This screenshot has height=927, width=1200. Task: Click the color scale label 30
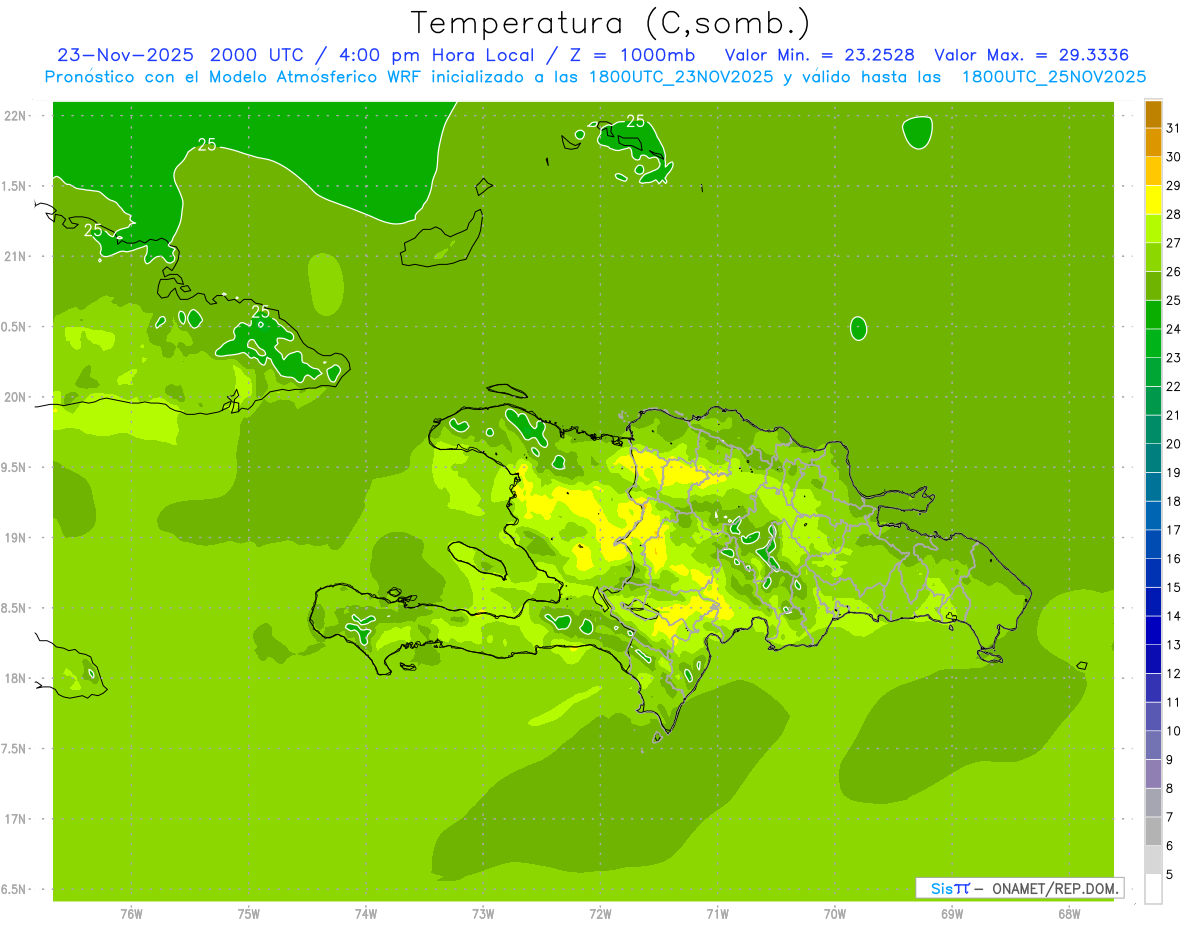(x=1173, y=157)
